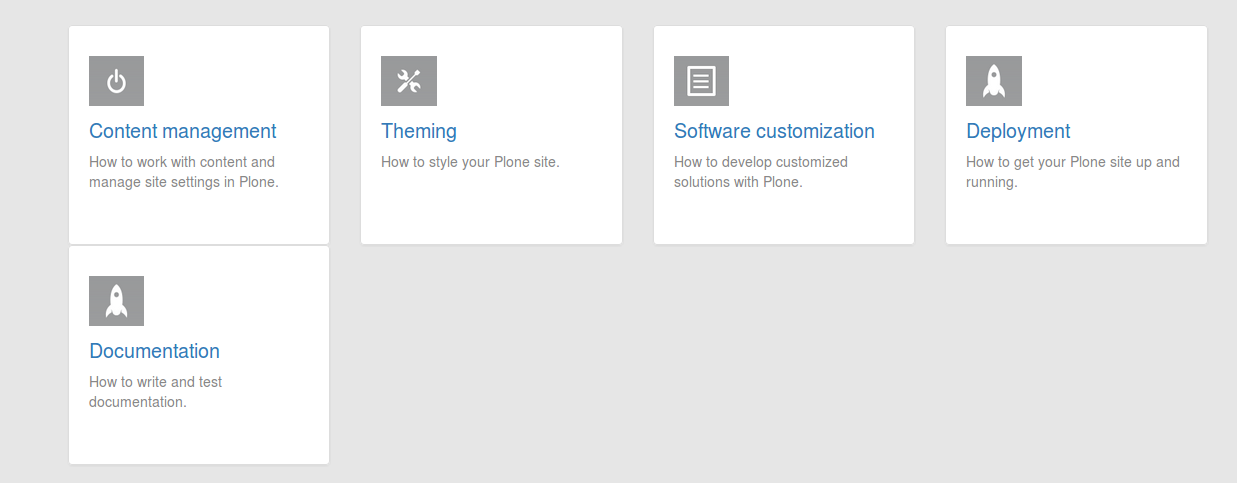
Task: Click text "How to style your Plone site."
Action: 470,162
